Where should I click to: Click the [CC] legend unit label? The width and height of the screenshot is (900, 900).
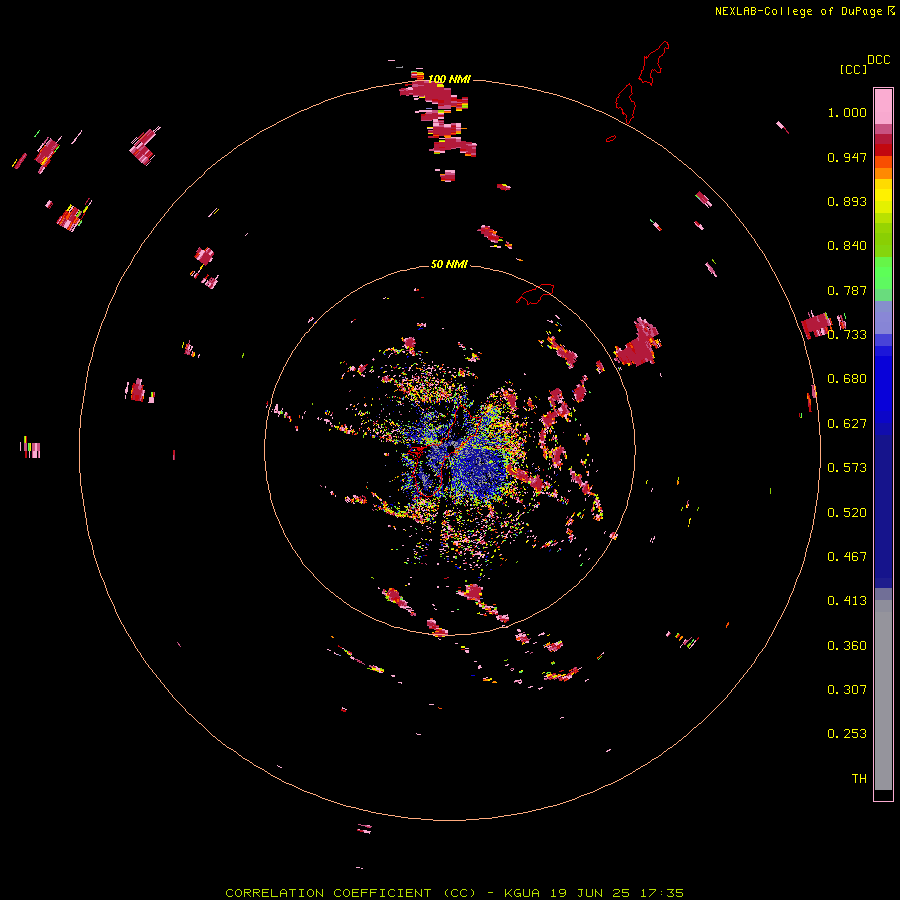853,69
